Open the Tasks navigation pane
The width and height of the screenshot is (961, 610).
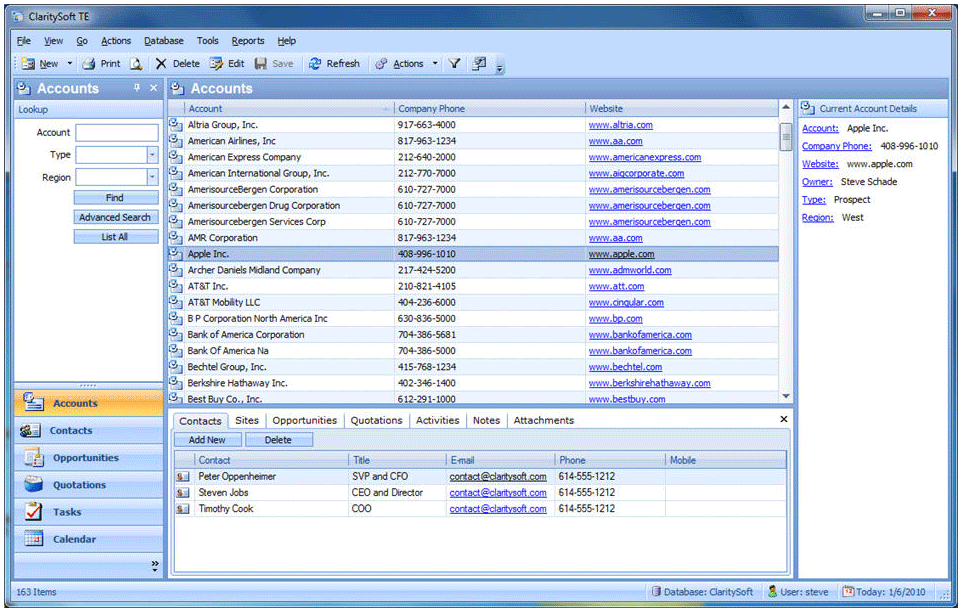click(x=67, y=512)
